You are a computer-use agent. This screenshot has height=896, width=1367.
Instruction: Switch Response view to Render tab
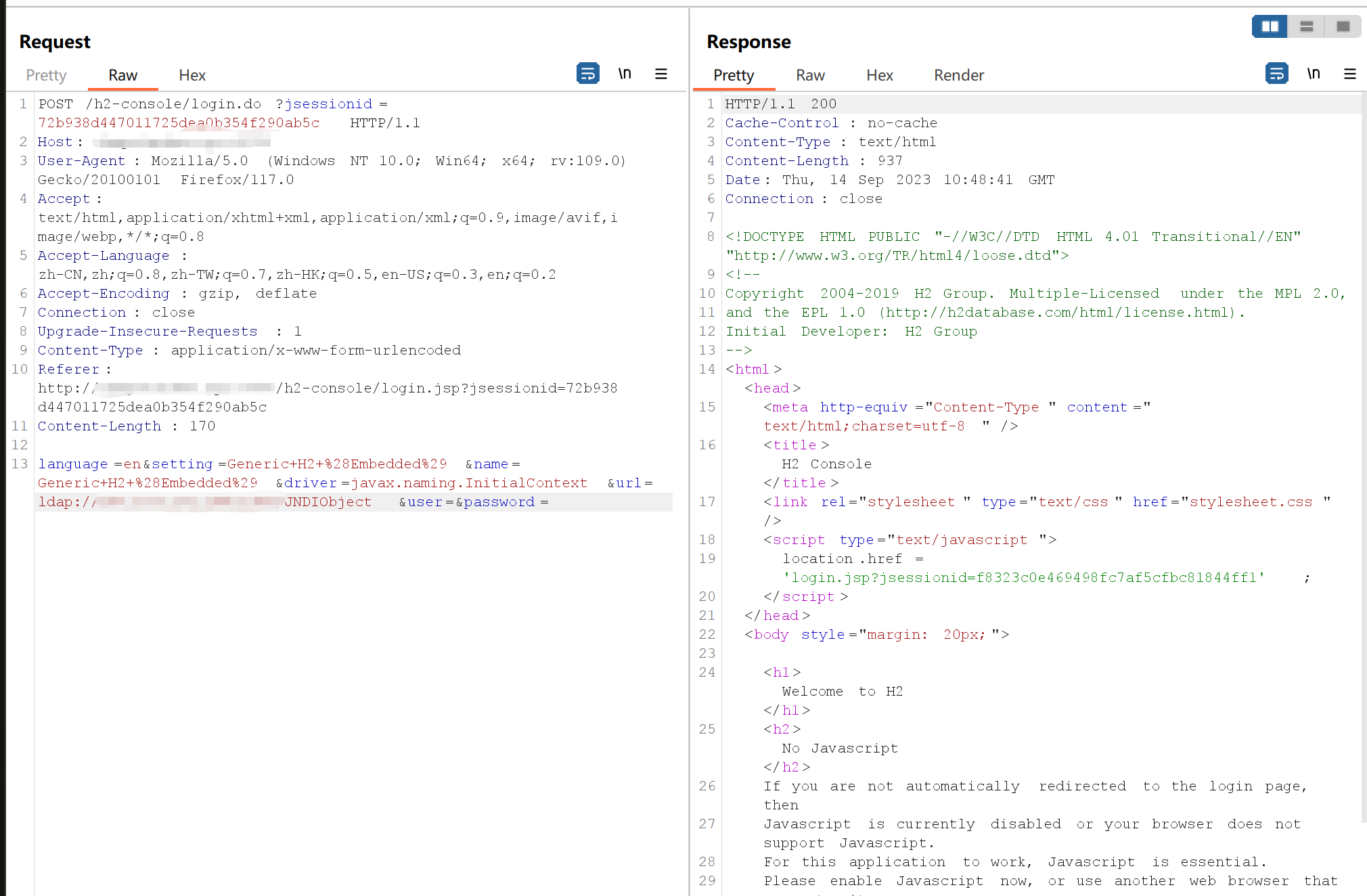point(959,75)
